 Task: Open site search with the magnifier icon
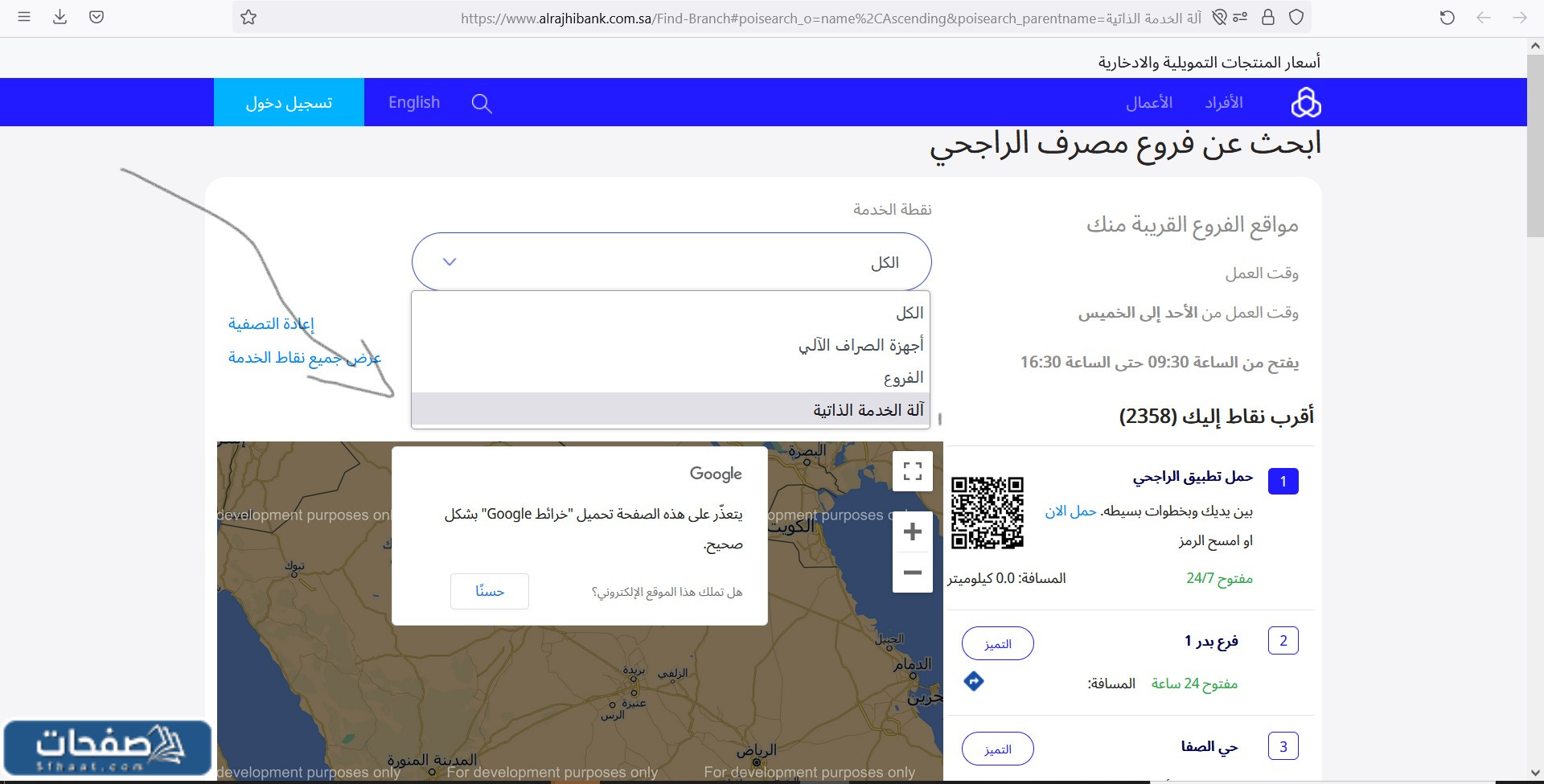[481, 102]
